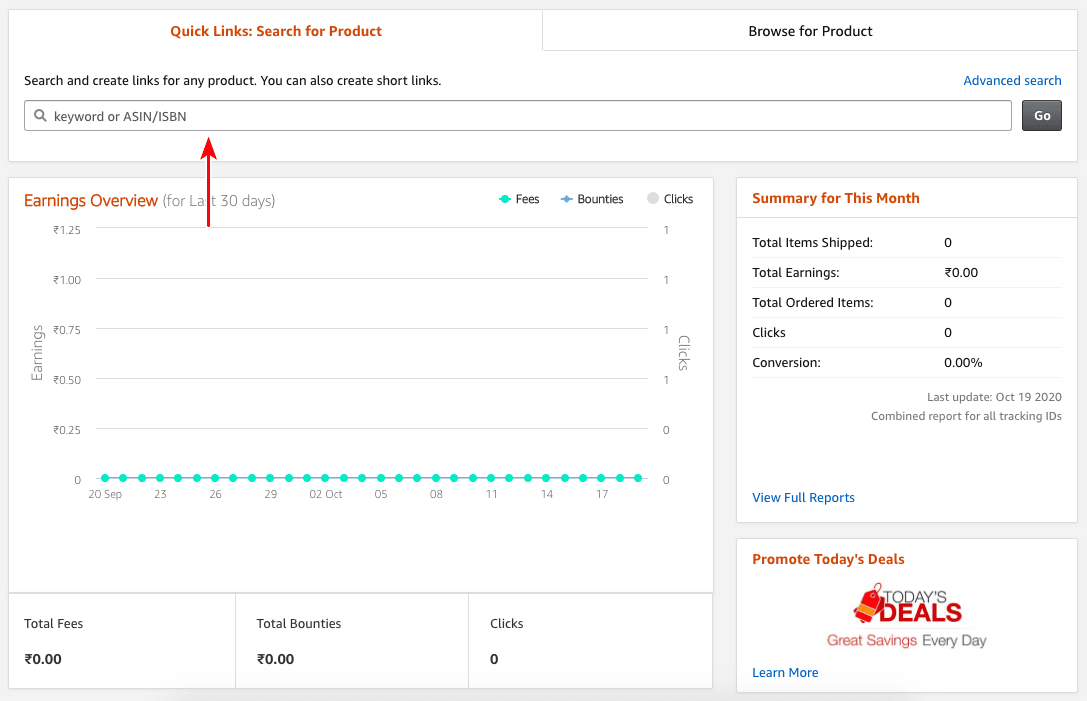Toggle the Clicks legend marker
This screenshot has height=701, width=1087.
pos(652,198)
